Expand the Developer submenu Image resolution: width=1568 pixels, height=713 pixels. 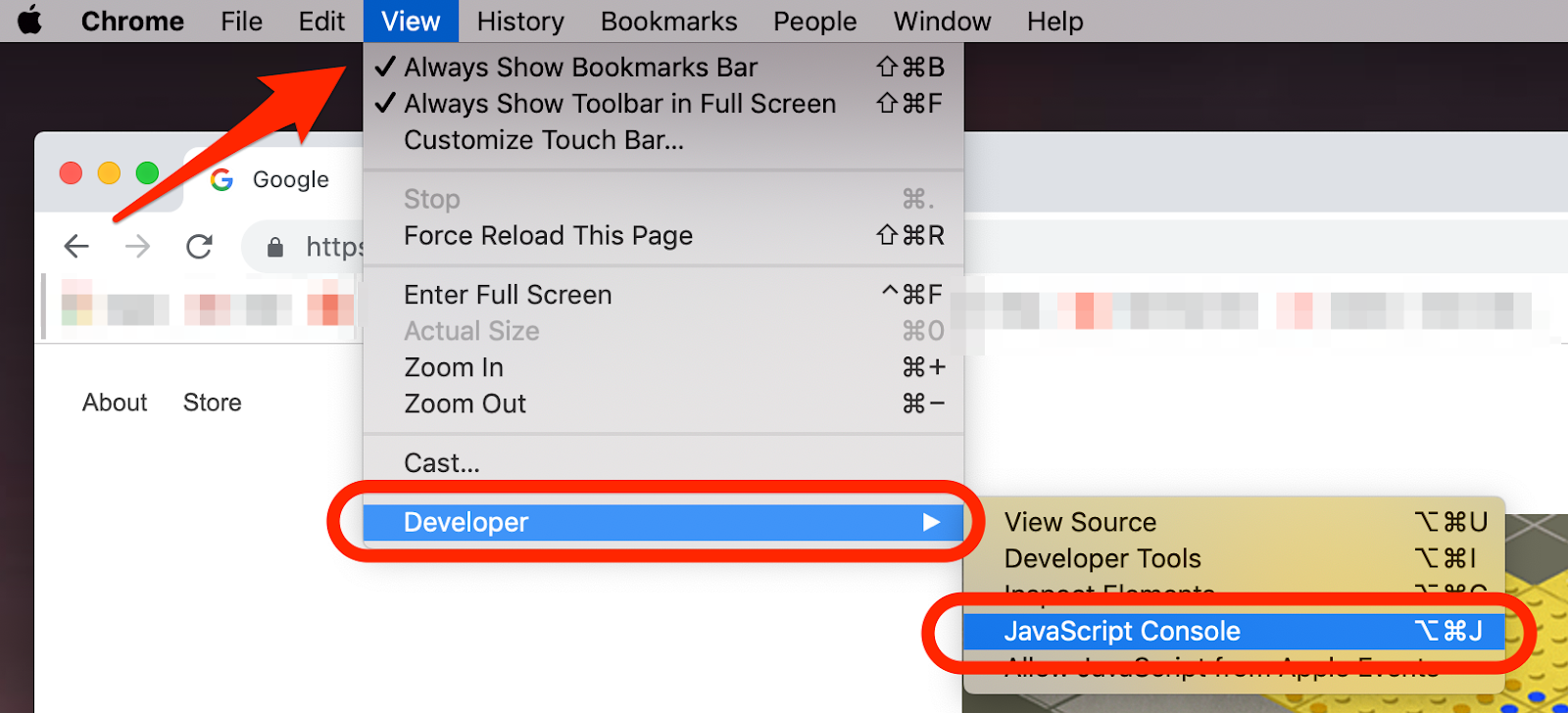[x=663, y=522]
